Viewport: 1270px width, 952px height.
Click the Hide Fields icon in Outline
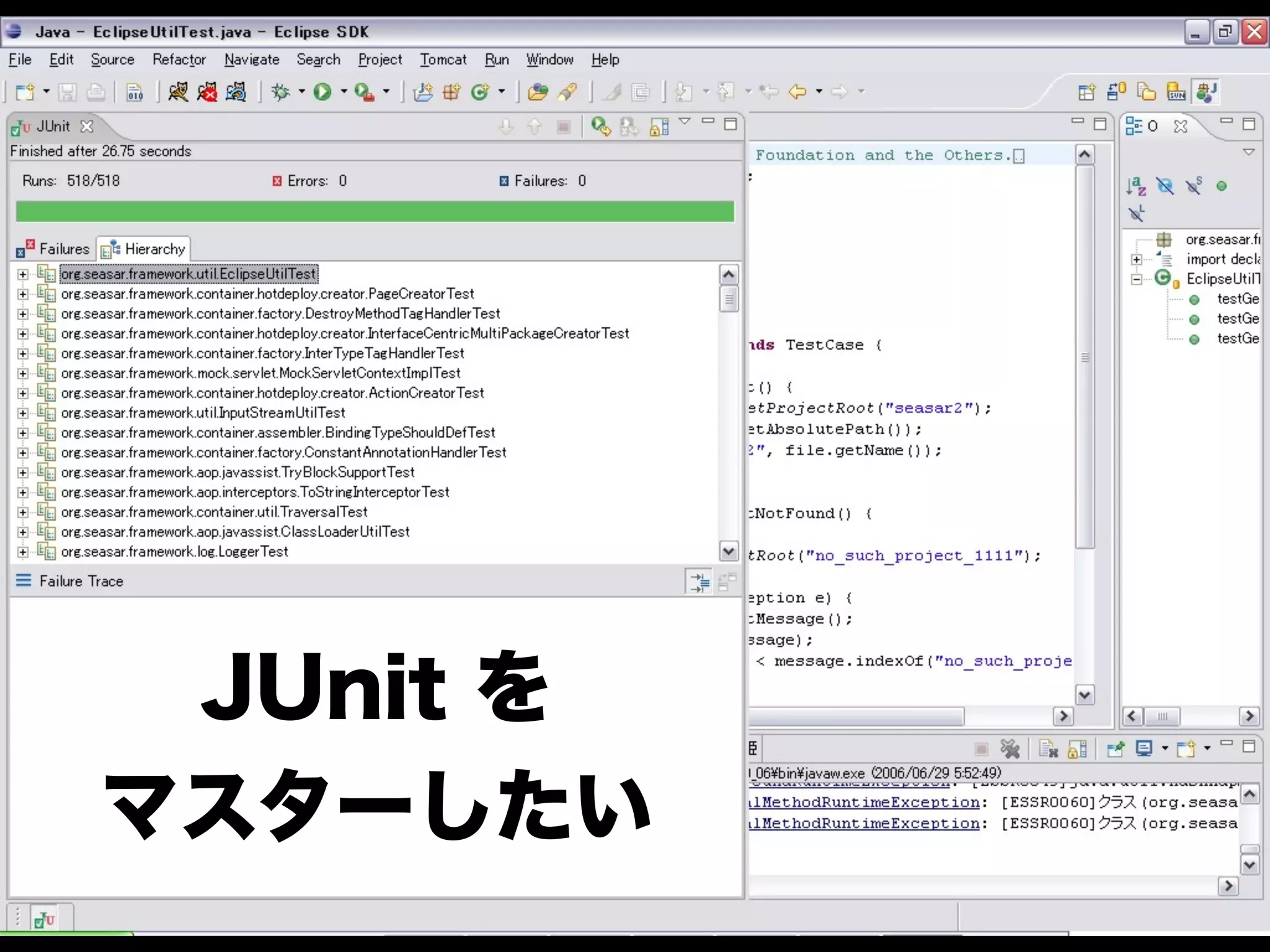point(1165,186)
